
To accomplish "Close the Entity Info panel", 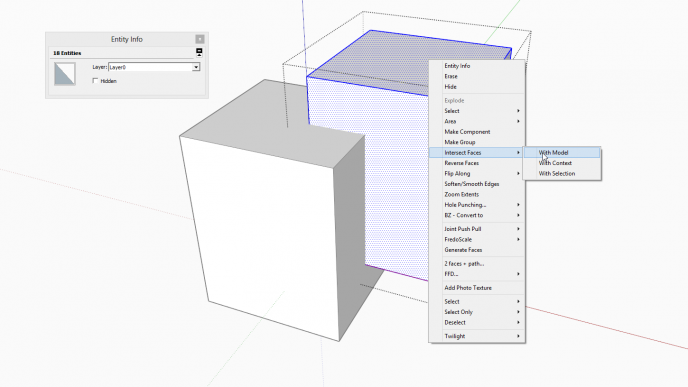I will pos(200,39).
